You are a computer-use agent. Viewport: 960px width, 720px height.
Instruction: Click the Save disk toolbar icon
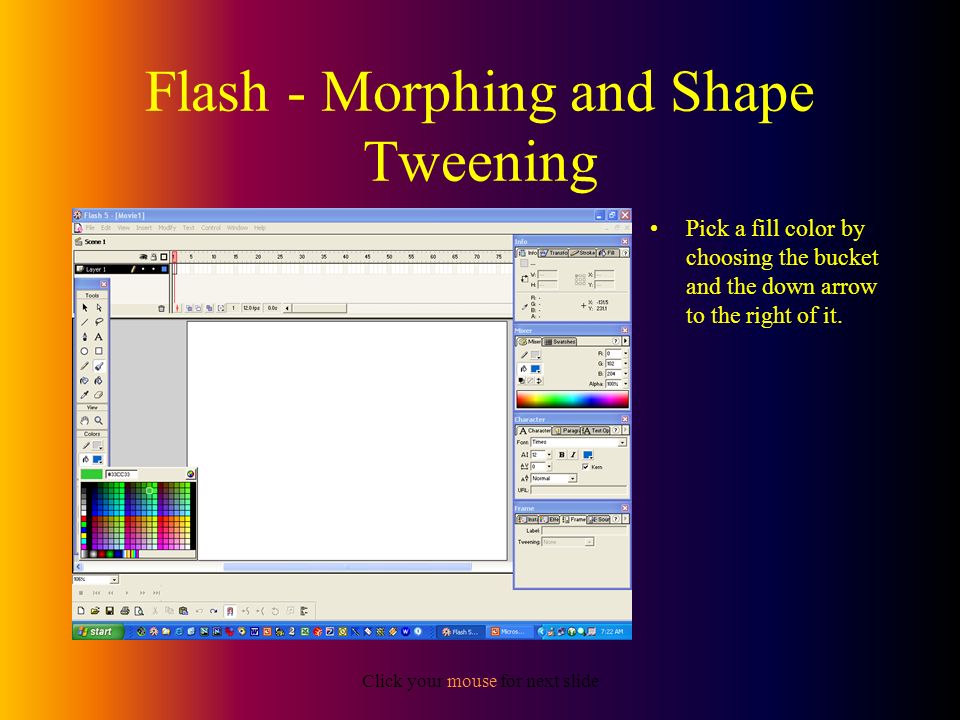[x=110, y=610]
